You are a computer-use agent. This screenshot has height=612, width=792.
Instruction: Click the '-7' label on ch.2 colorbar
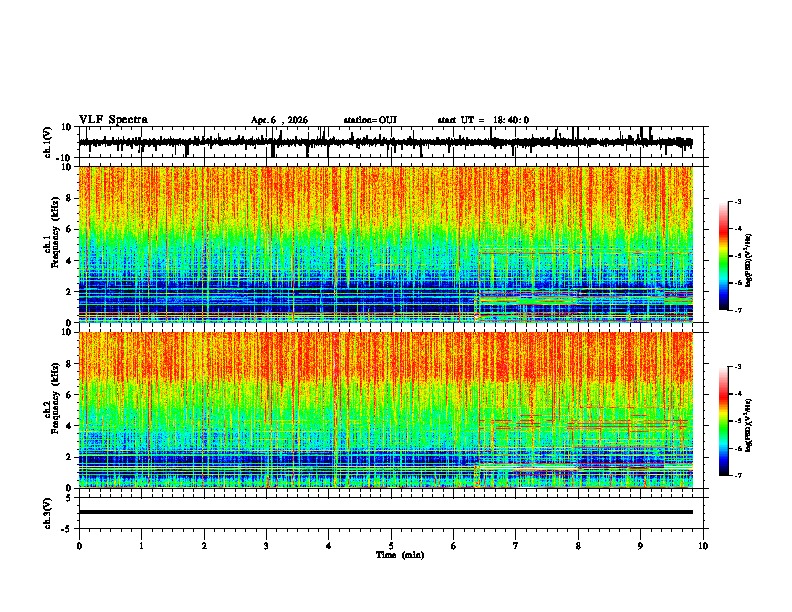point(737,475)
